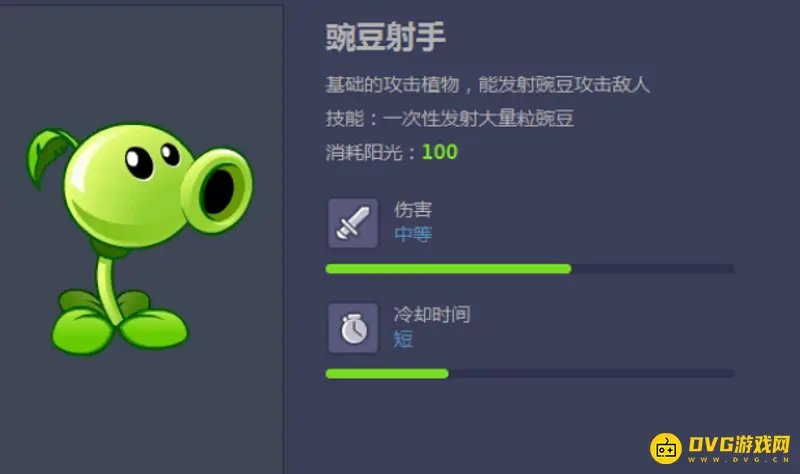Viewport: 800px width, 474px height.
Task: Click the plant description text line
Action: 488,84
